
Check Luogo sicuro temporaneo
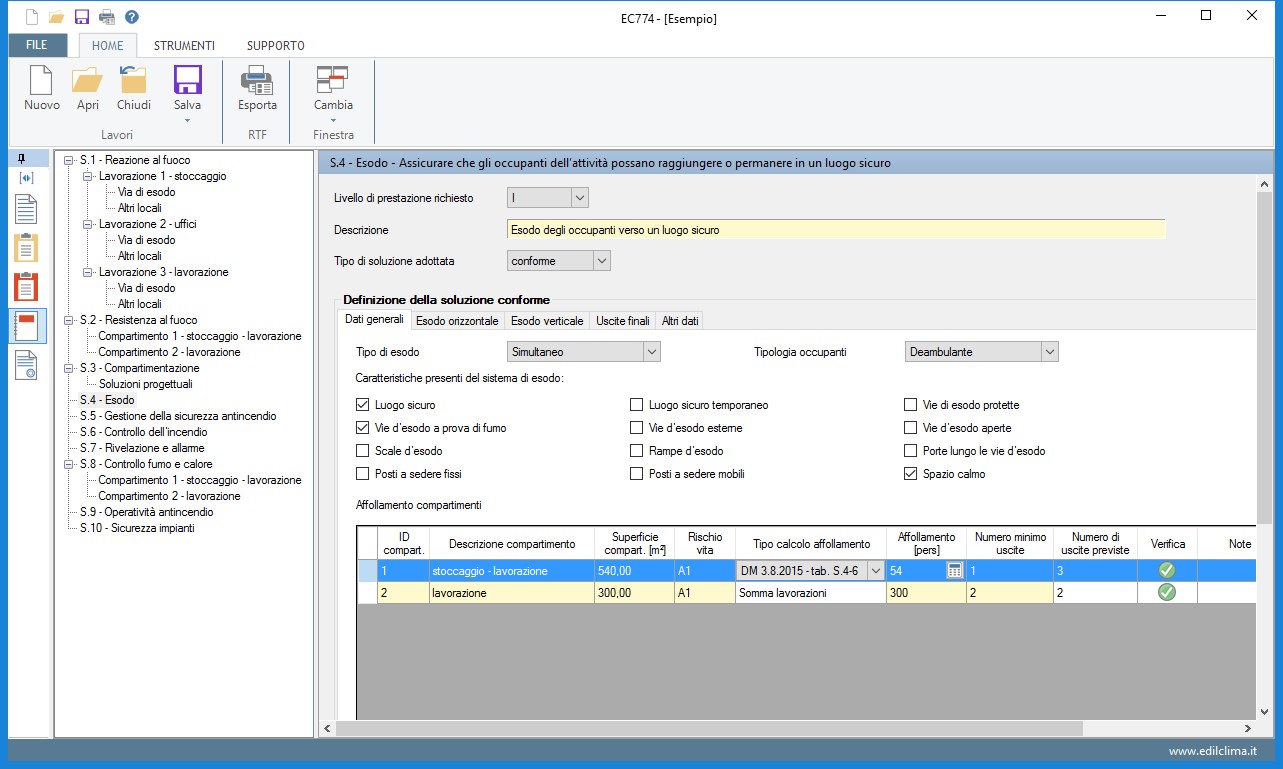(x=636, y=405)
